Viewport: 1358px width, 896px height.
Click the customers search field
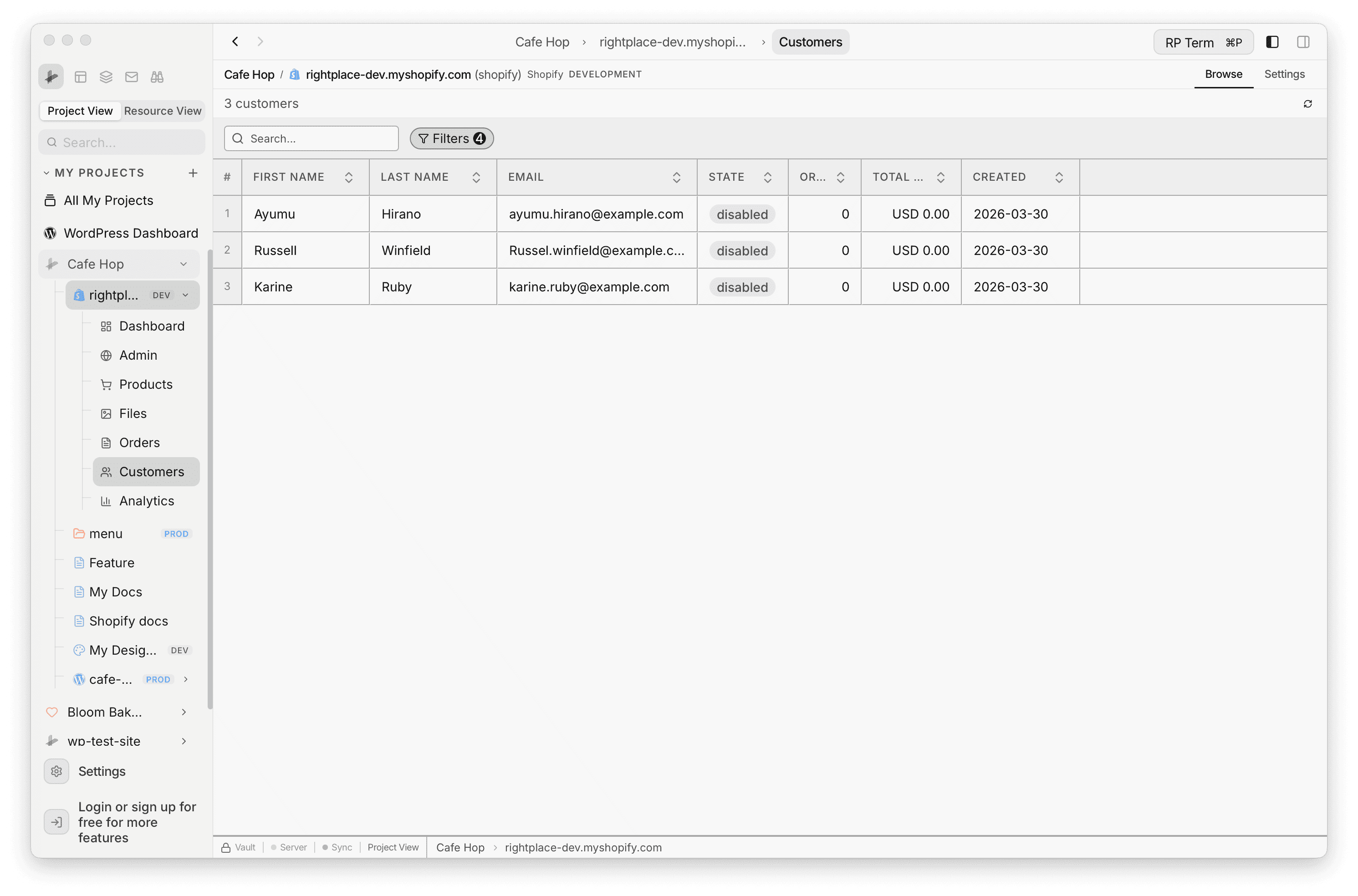tap(311, 138)
